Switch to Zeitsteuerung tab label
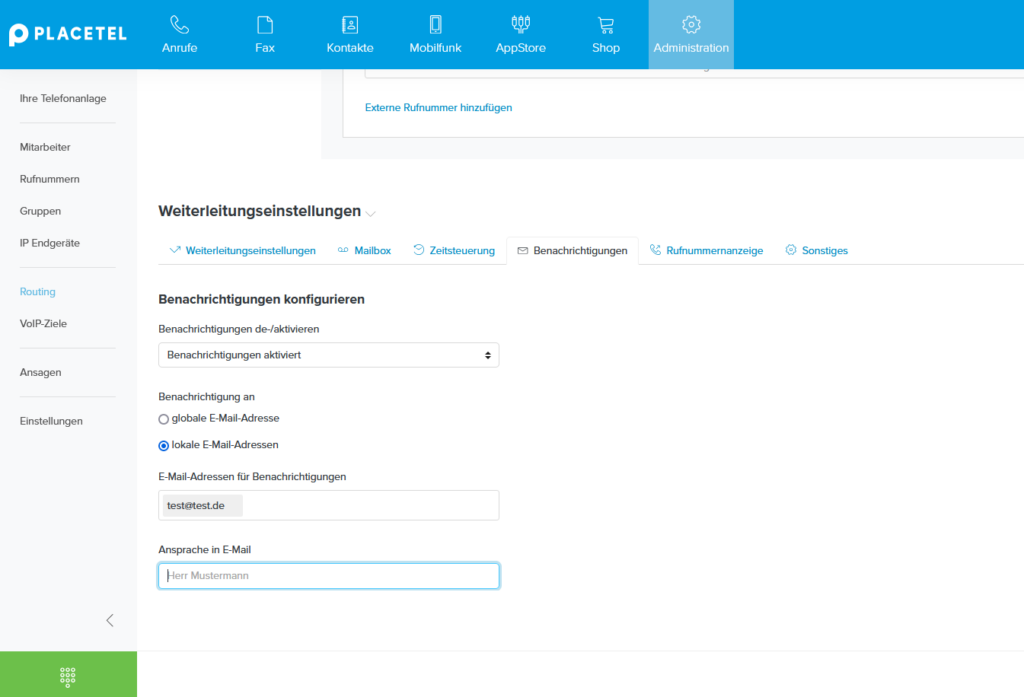The width and height of the screenshot is (1024, 697). [x=462, y=251]
